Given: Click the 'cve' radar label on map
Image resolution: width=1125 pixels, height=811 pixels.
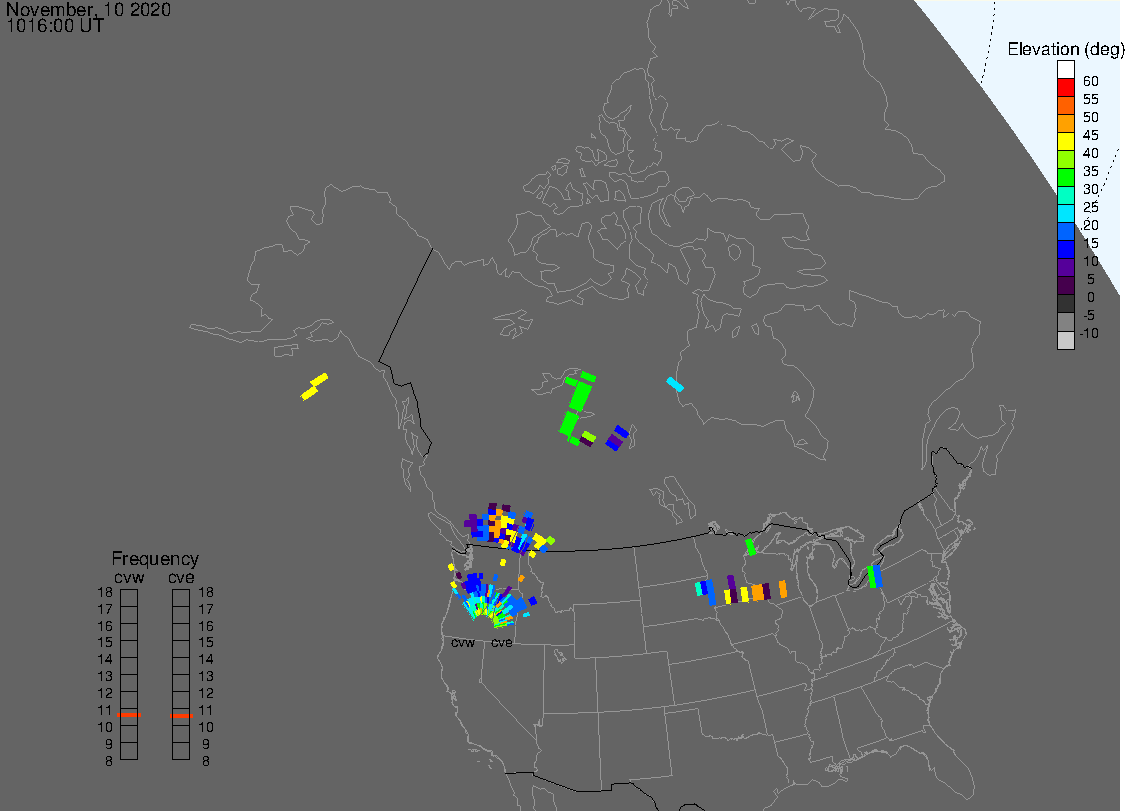Looking at the screenshot, I should pos(502,643).
